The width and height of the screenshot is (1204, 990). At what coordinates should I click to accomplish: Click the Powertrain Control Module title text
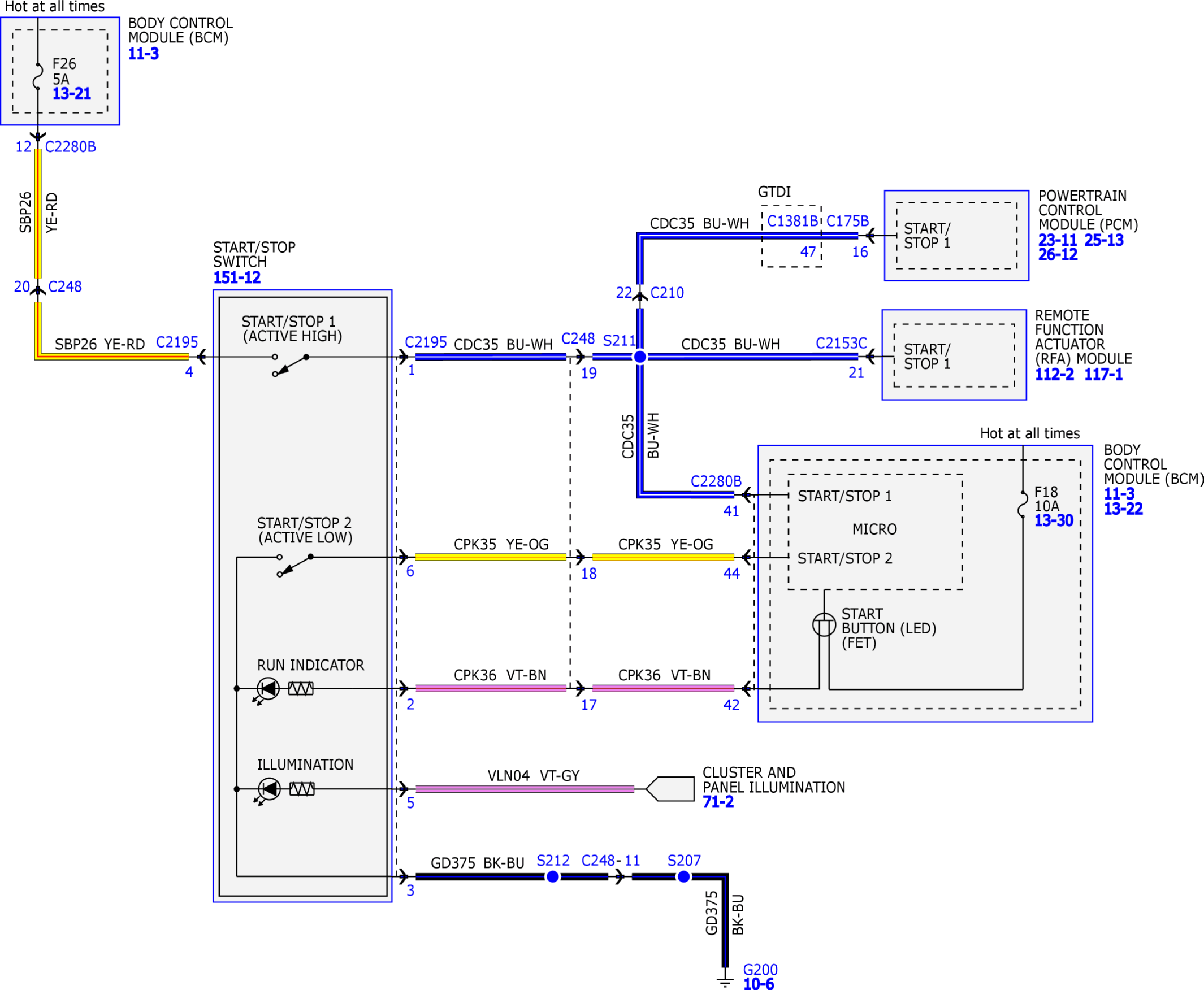point(1088,210)
